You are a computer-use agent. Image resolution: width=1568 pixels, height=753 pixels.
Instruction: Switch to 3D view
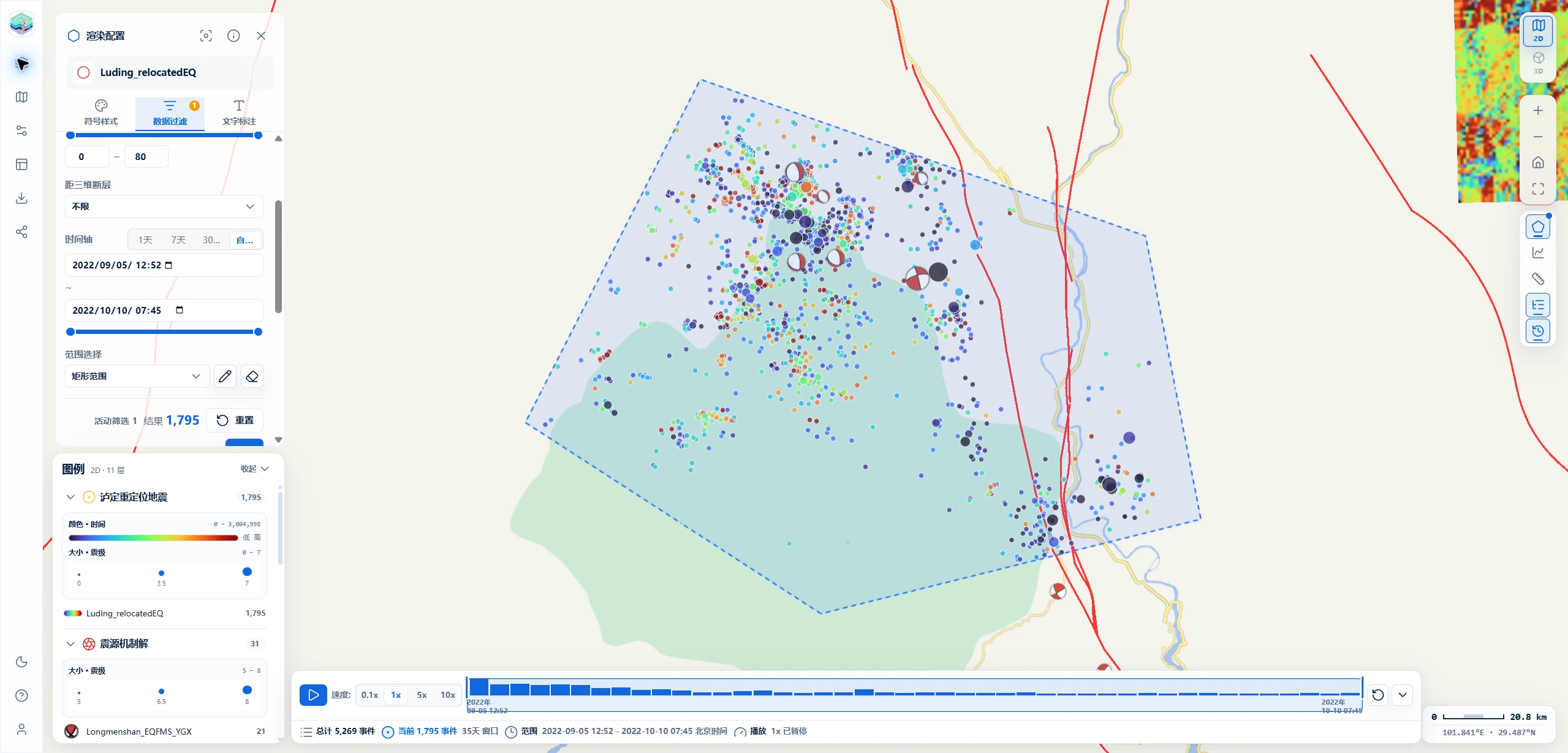point(1538,62)
